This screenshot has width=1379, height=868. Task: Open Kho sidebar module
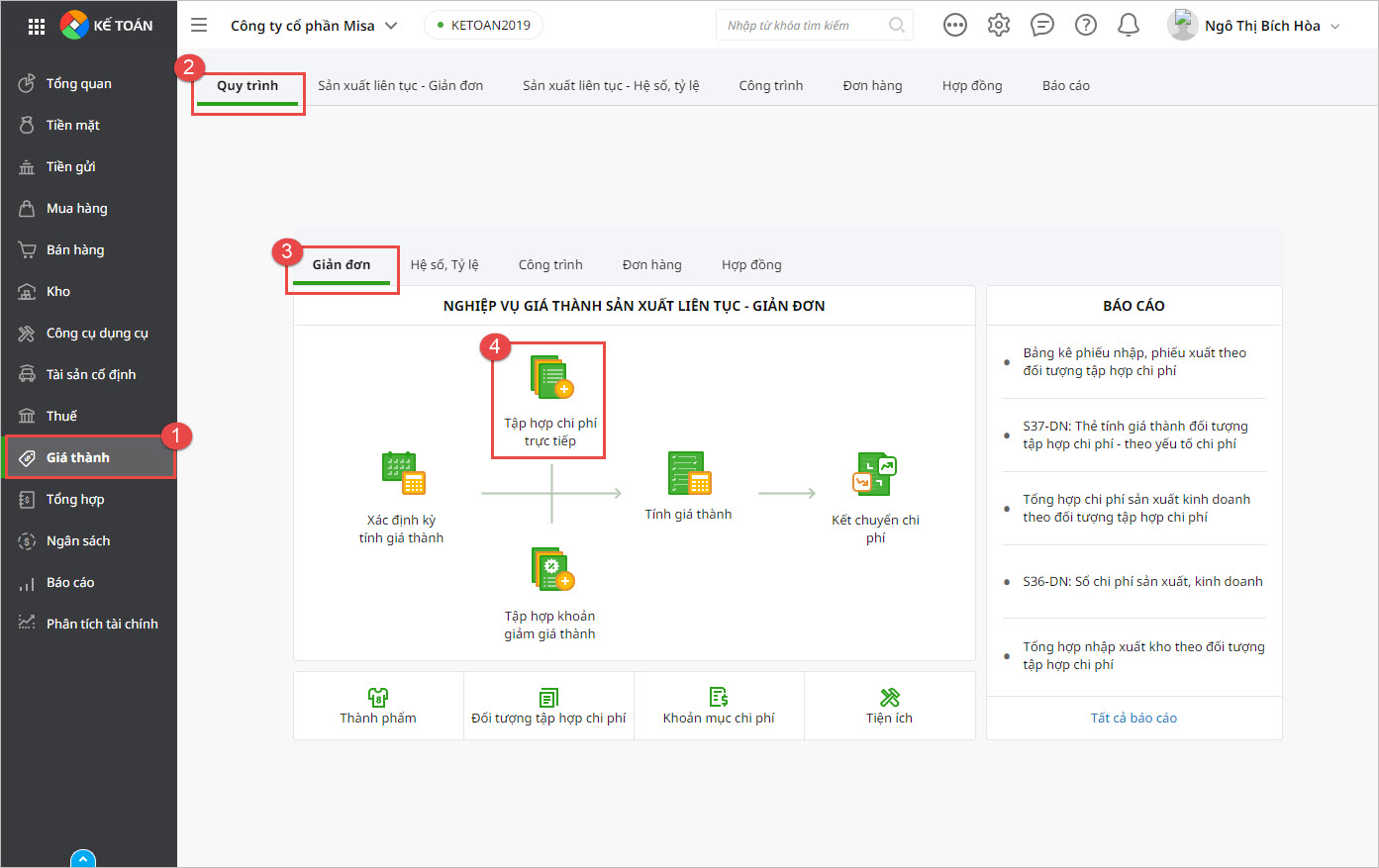click(88, 291)
